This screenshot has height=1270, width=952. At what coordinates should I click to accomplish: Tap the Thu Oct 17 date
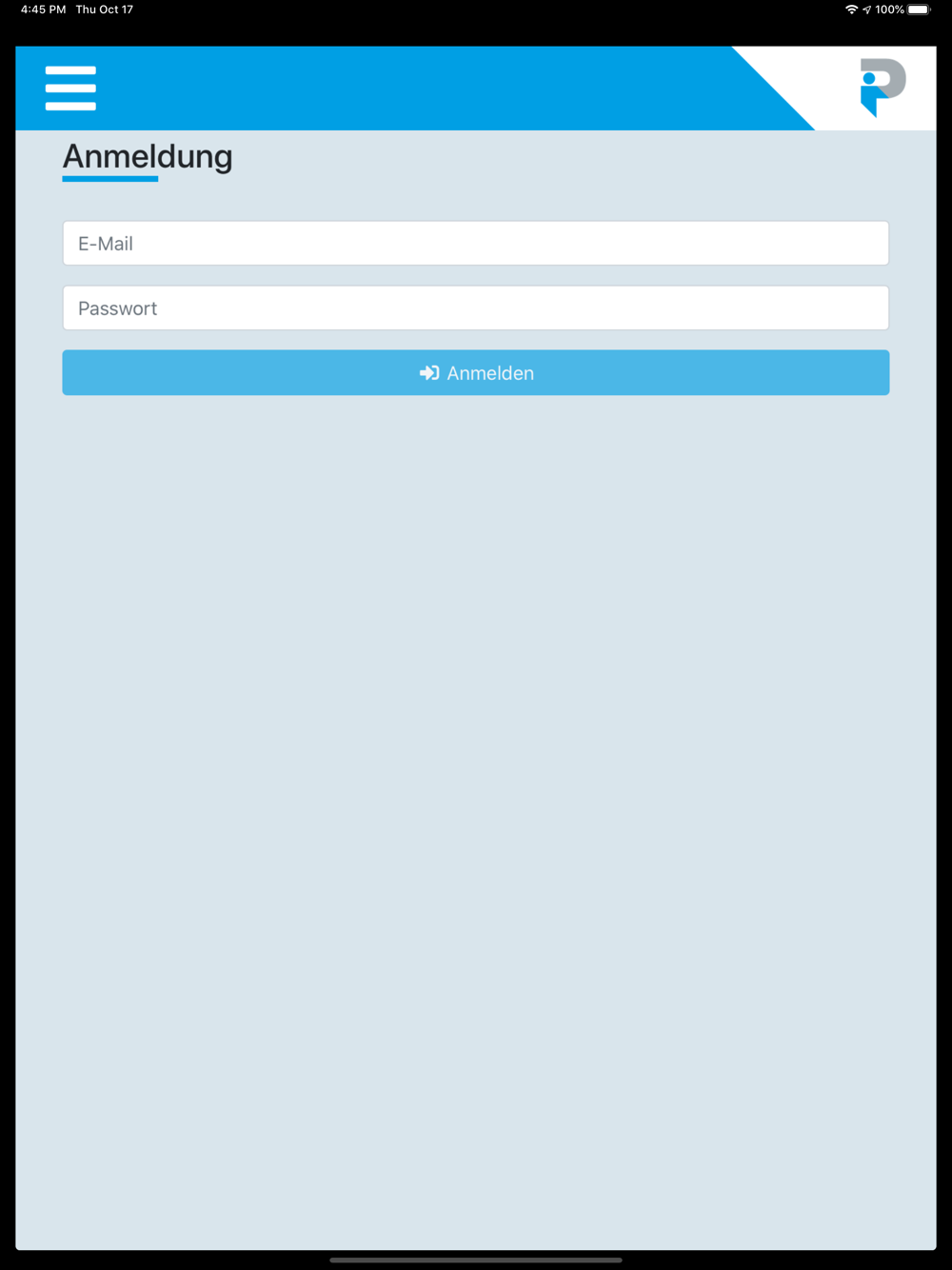click(105, 10)
